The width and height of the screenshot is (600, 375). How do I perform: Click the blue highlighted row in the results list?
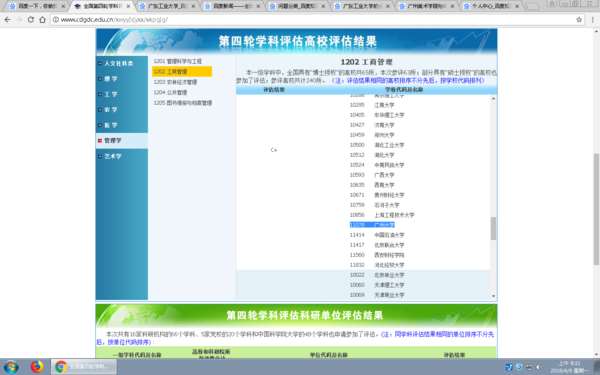point(372,225)
